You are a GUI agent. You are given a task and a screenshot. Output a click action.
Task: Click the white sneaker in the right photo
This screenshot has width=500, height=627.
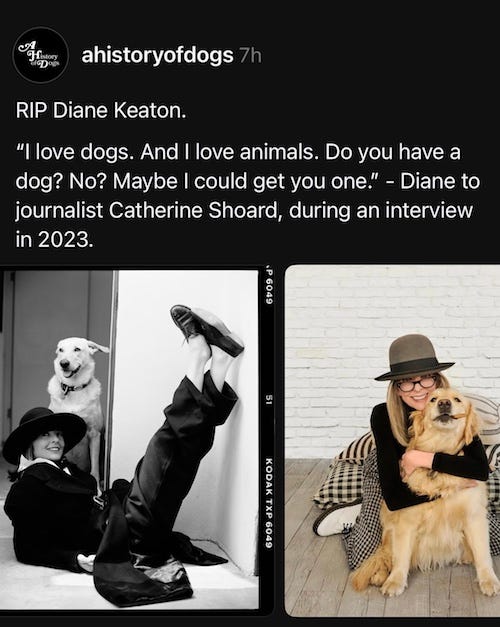(336, 519)
